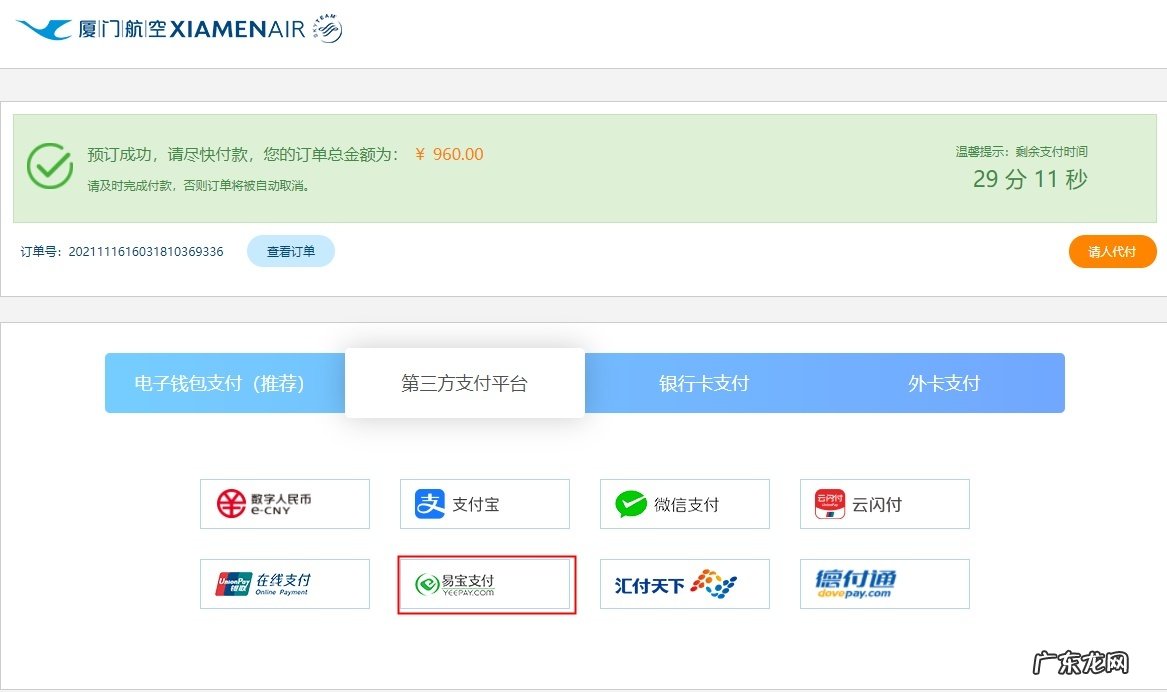Select the 云闪付 UnionPay QuickPass option

[884, 504]
